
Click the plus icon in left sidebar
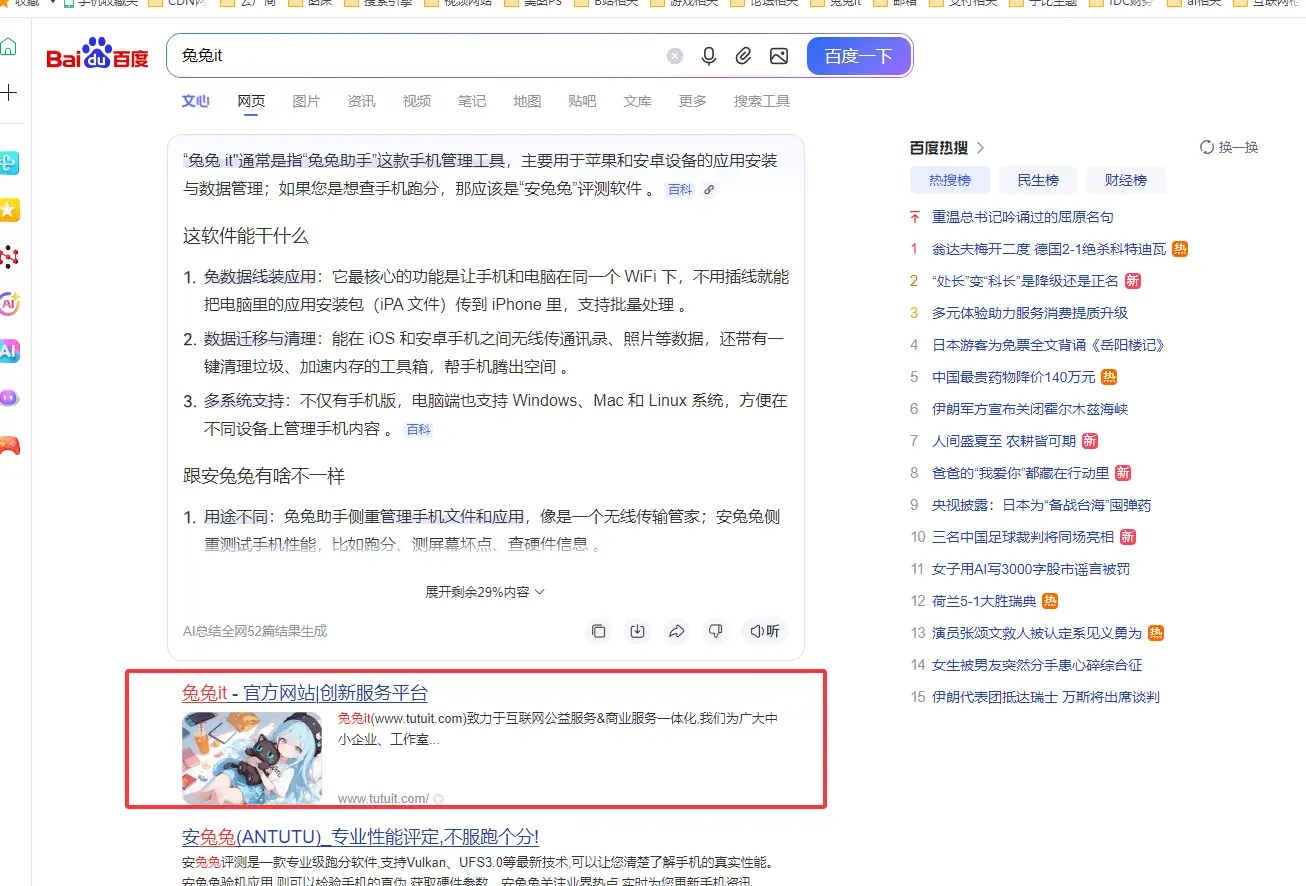[9, 93]
